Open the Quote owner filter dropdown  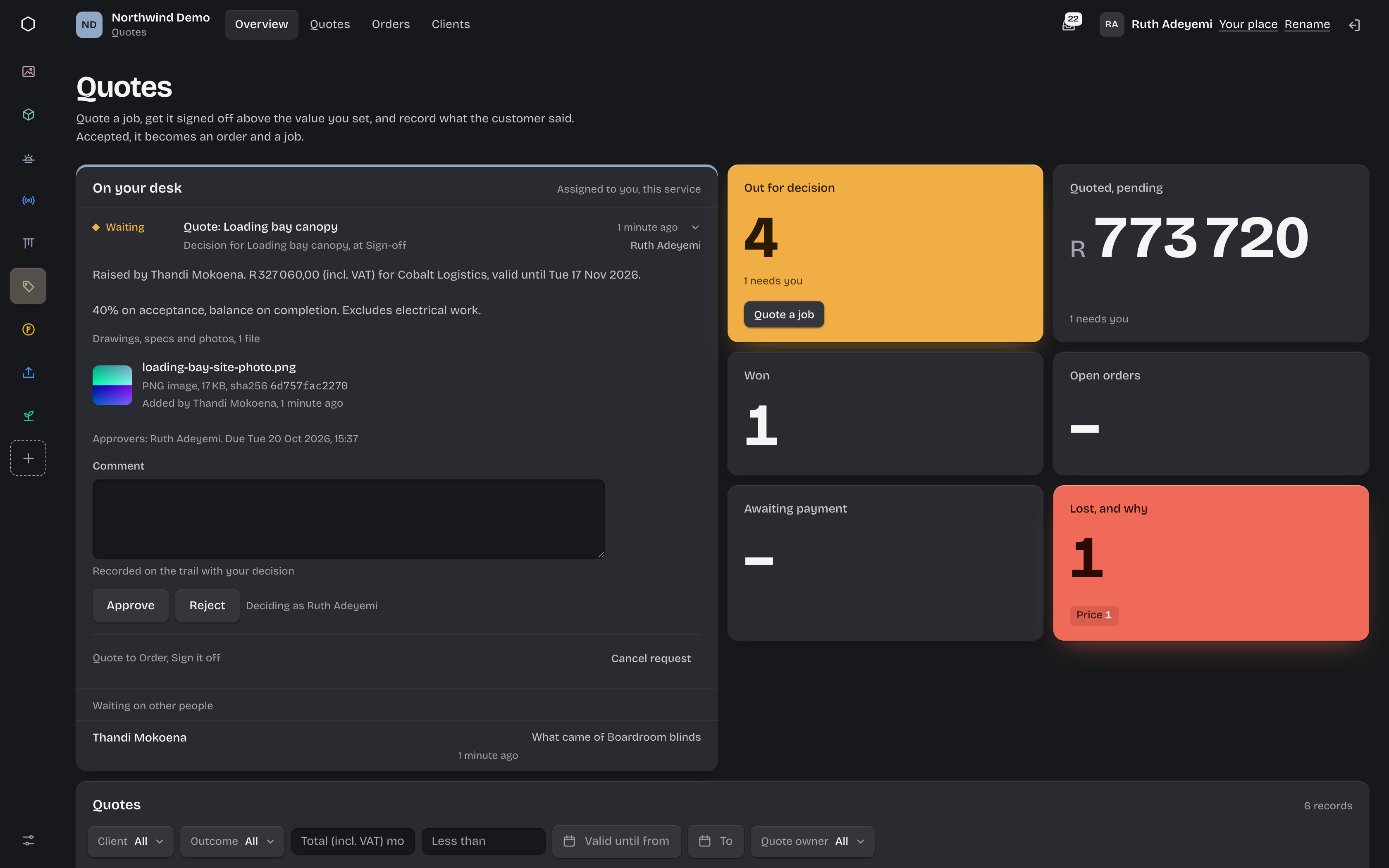point(812,841)
